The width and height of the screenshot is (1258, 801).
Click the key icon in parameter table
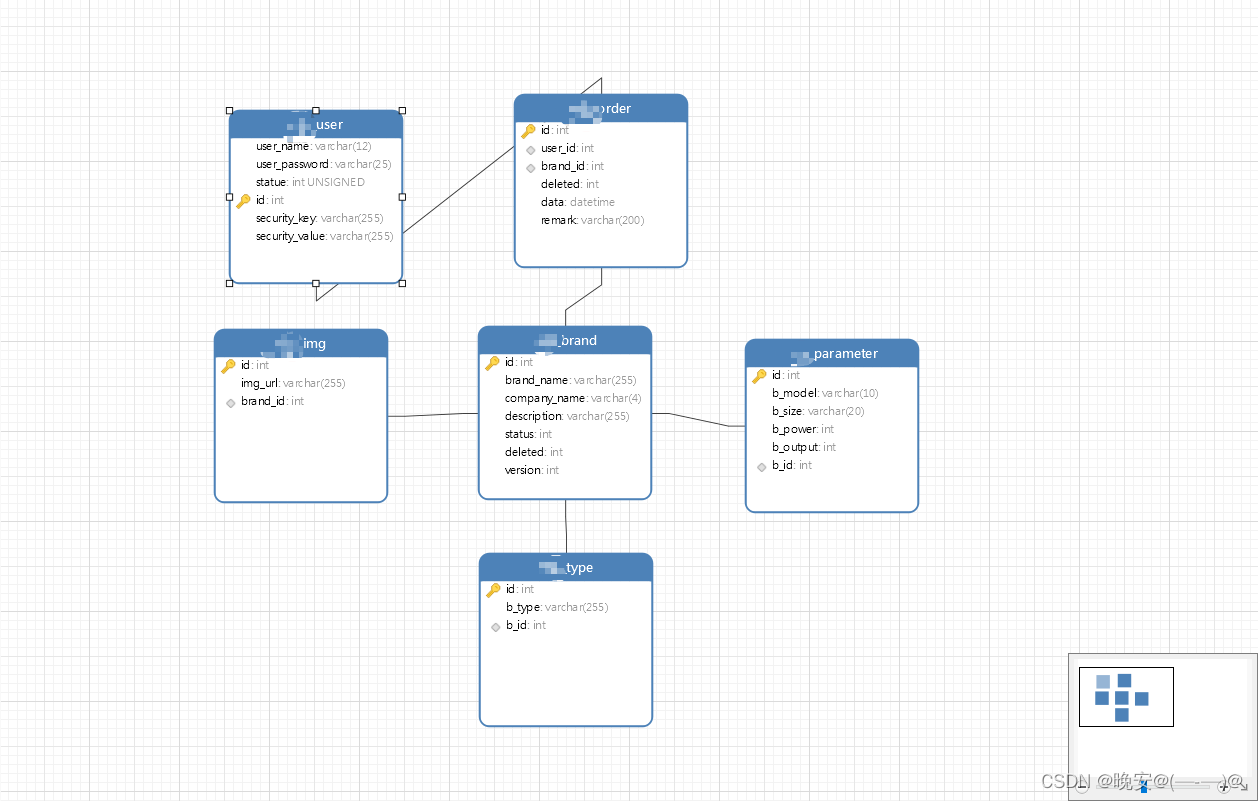tap(759, 376)
